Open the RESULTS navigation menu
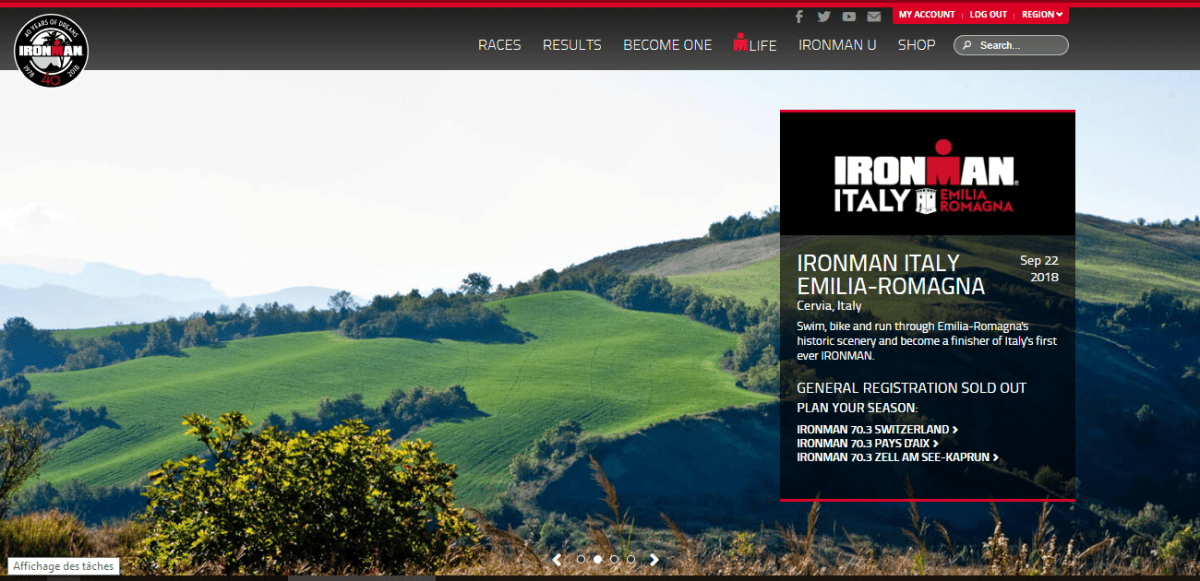This screenshot has height=581, width=1200. pos(572,45)
